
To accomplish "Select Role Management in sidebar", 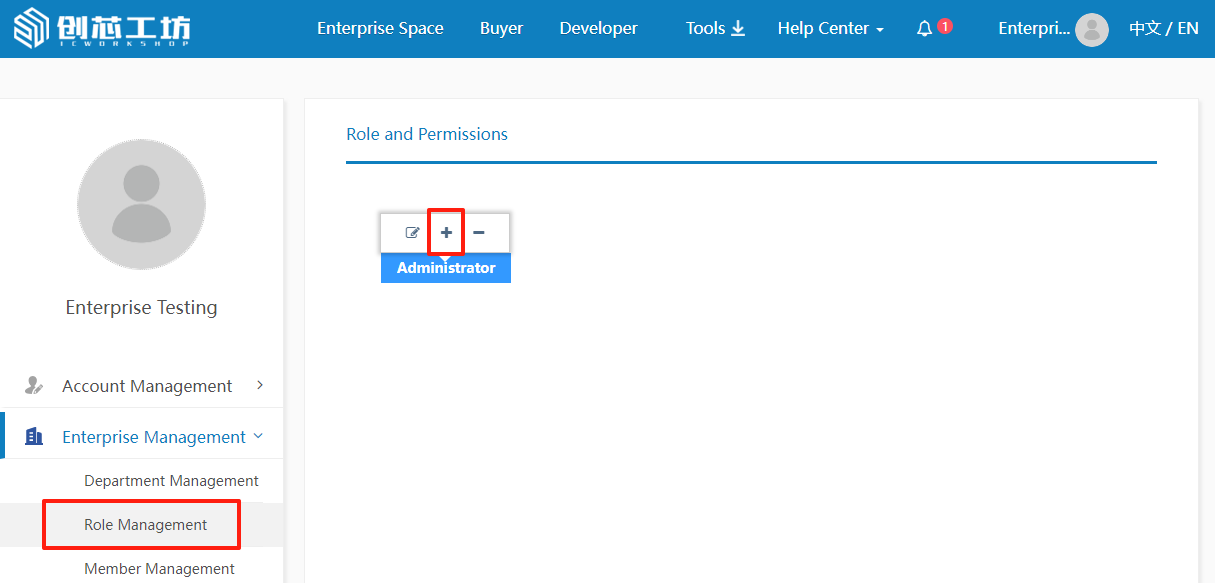I will (146, 525).
